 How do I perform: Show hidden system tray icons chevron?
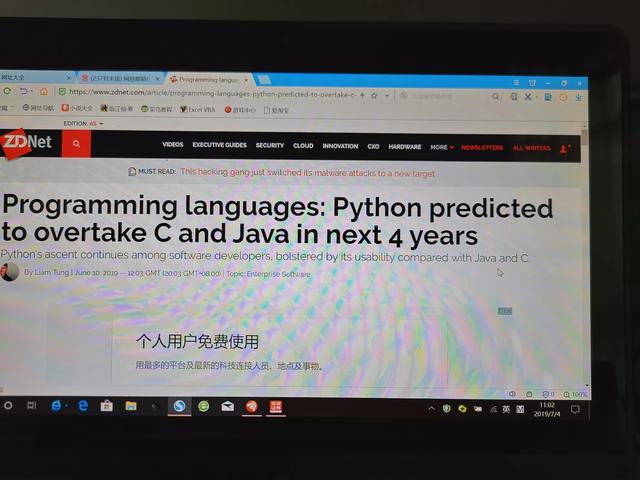[x=431, y=408]
